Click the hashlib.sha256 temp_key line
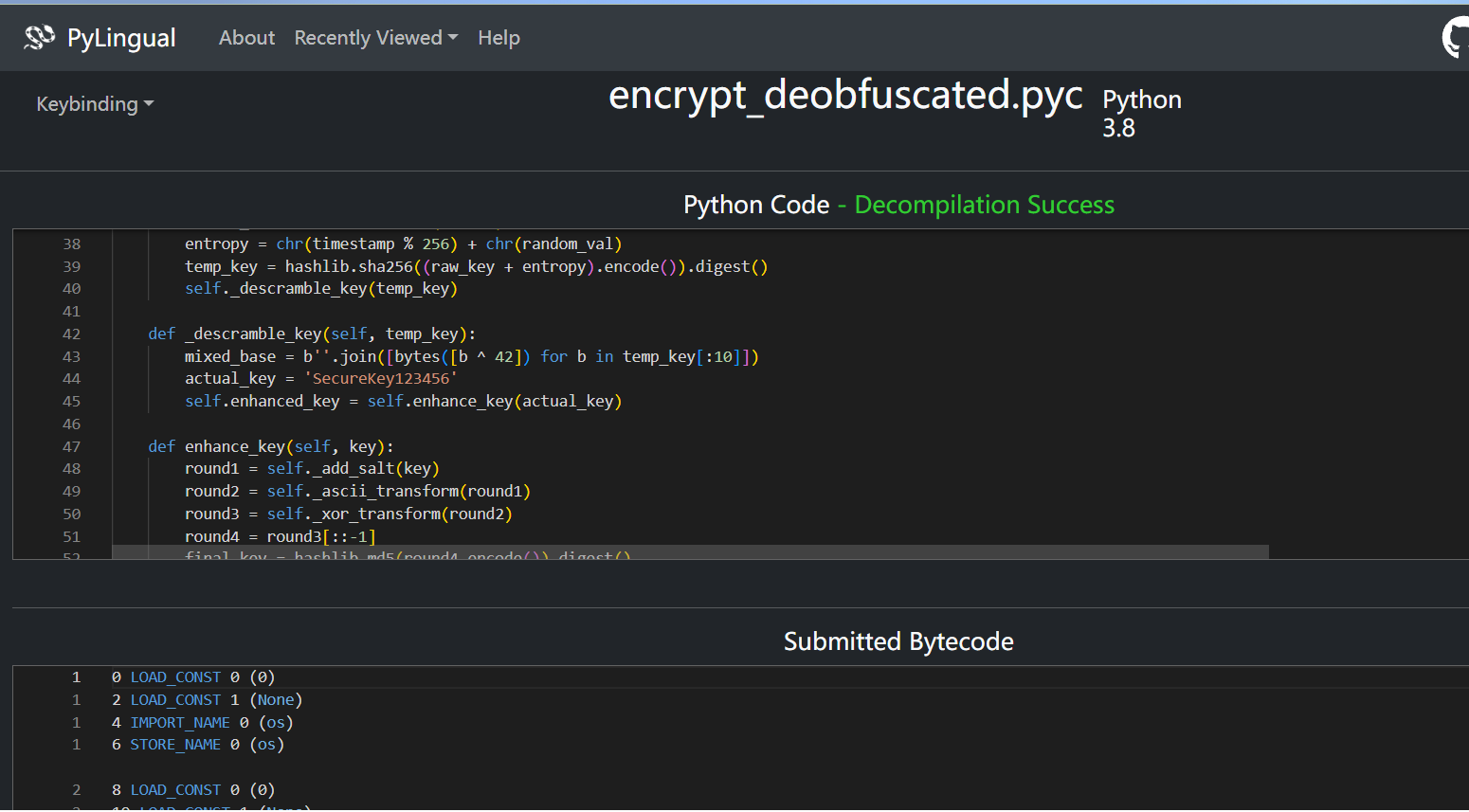1469x812 pixels. (x=476, y=267)
